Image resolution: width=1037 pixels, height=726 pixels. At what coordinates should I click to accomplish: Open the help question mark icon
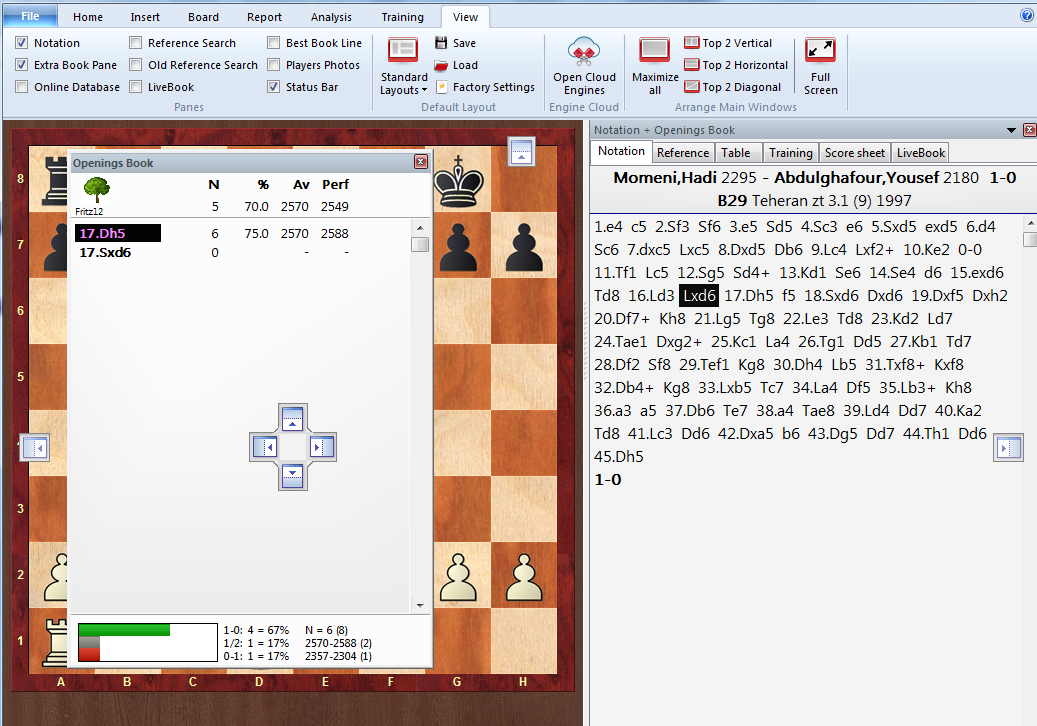pyautogui.click(x=1026, y=15)
